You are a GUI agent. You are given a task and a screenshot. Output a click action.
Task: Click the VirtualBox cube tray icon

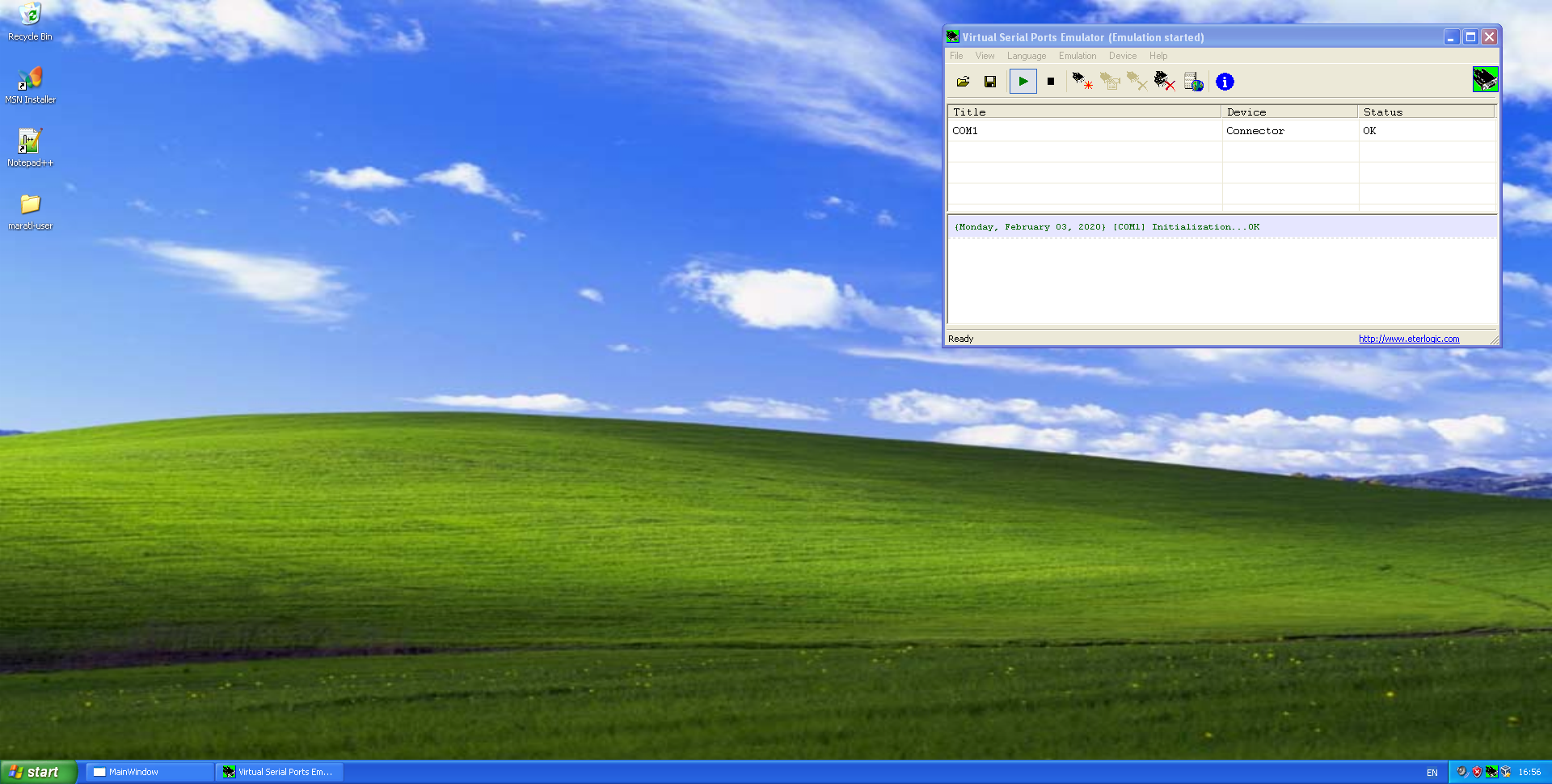coord(1506,772)
